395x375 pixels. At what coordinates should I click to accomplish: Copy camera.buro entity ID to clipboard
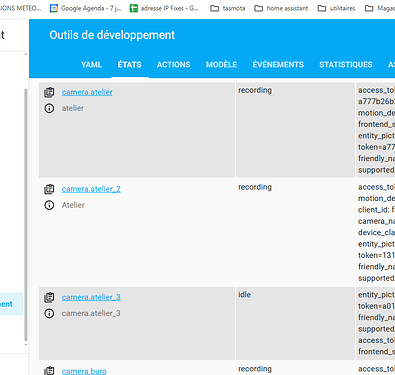point(49,371)
